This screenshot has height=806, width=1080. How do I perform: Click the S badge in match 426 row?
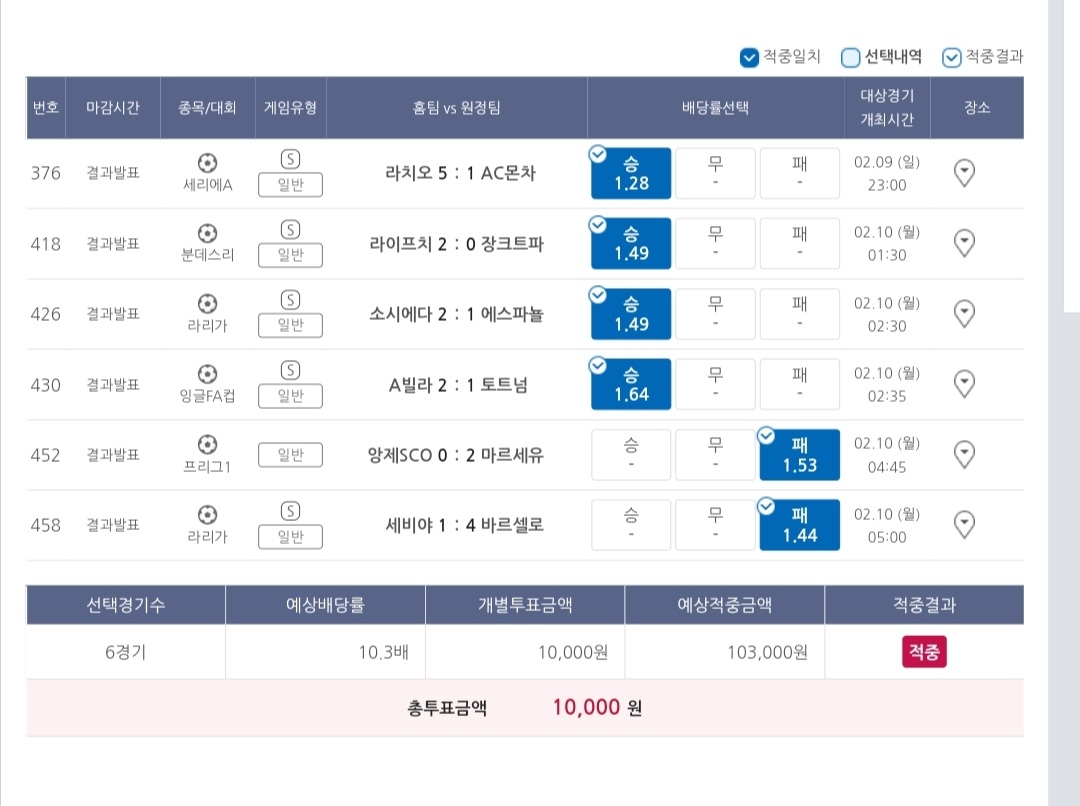(x=291, y=300)
